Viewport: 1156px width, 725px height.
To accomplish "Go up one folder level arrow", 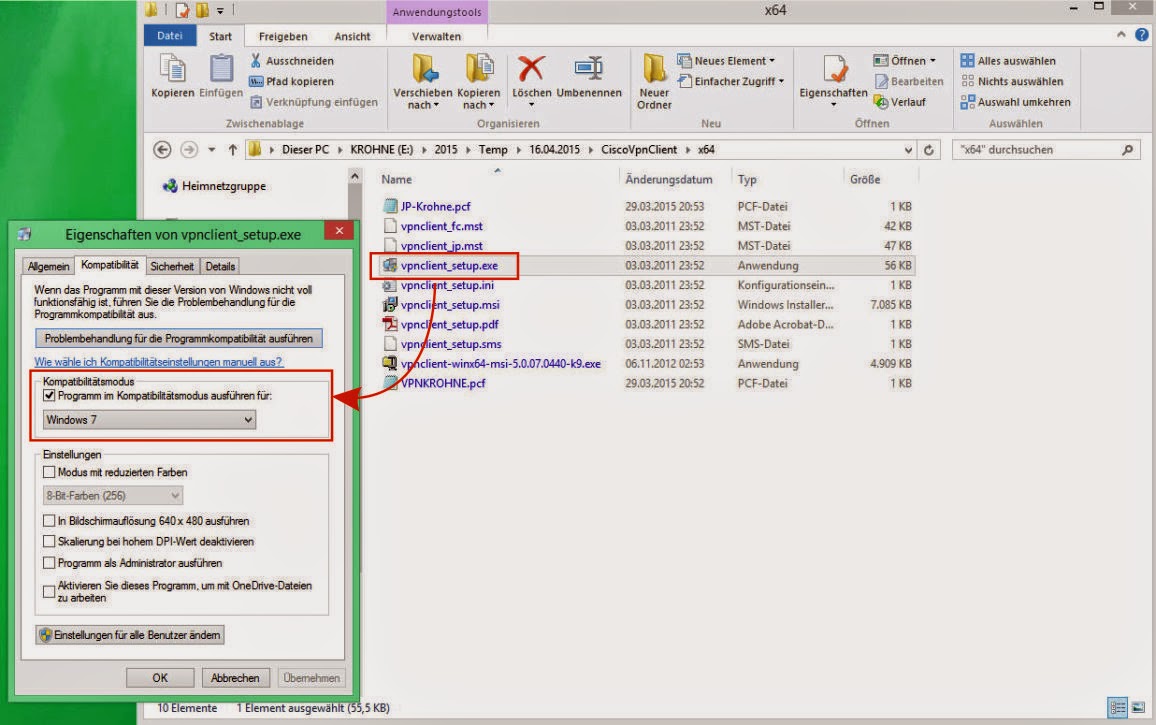I will (x=232, y=150).
